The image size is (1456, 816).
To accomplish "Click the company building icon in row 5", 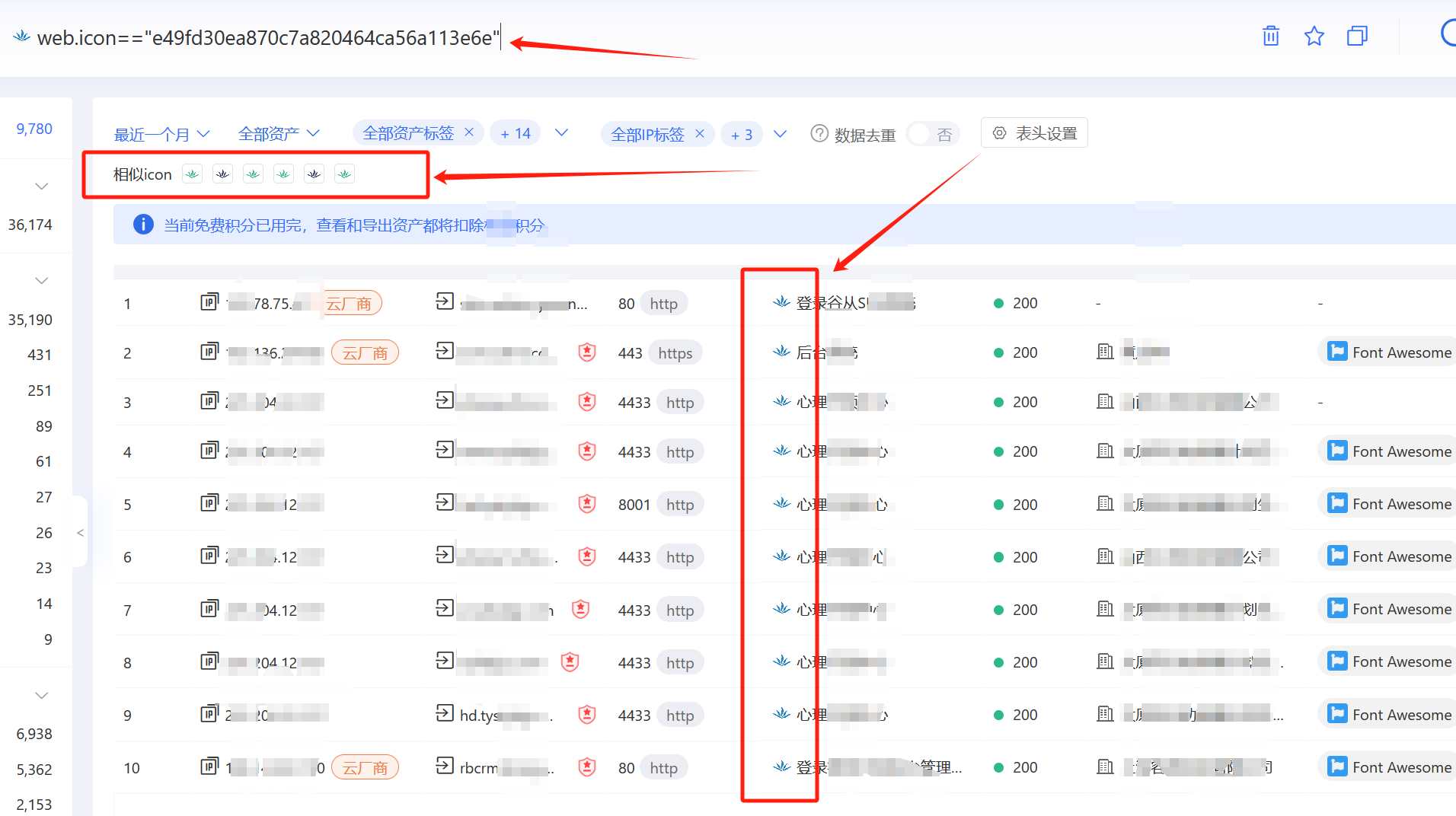I will [1105, 503].
